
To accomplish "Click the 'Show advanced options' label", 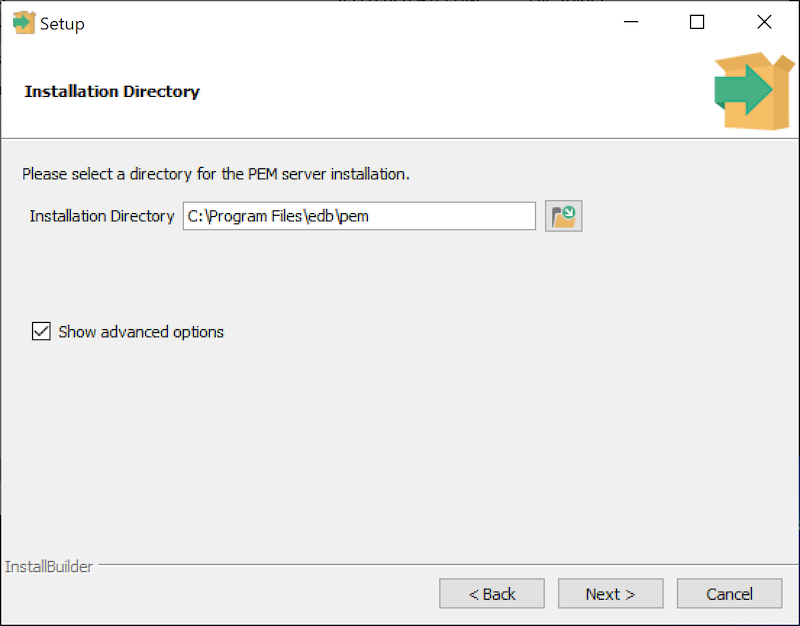I will click(x=141, y=332).
